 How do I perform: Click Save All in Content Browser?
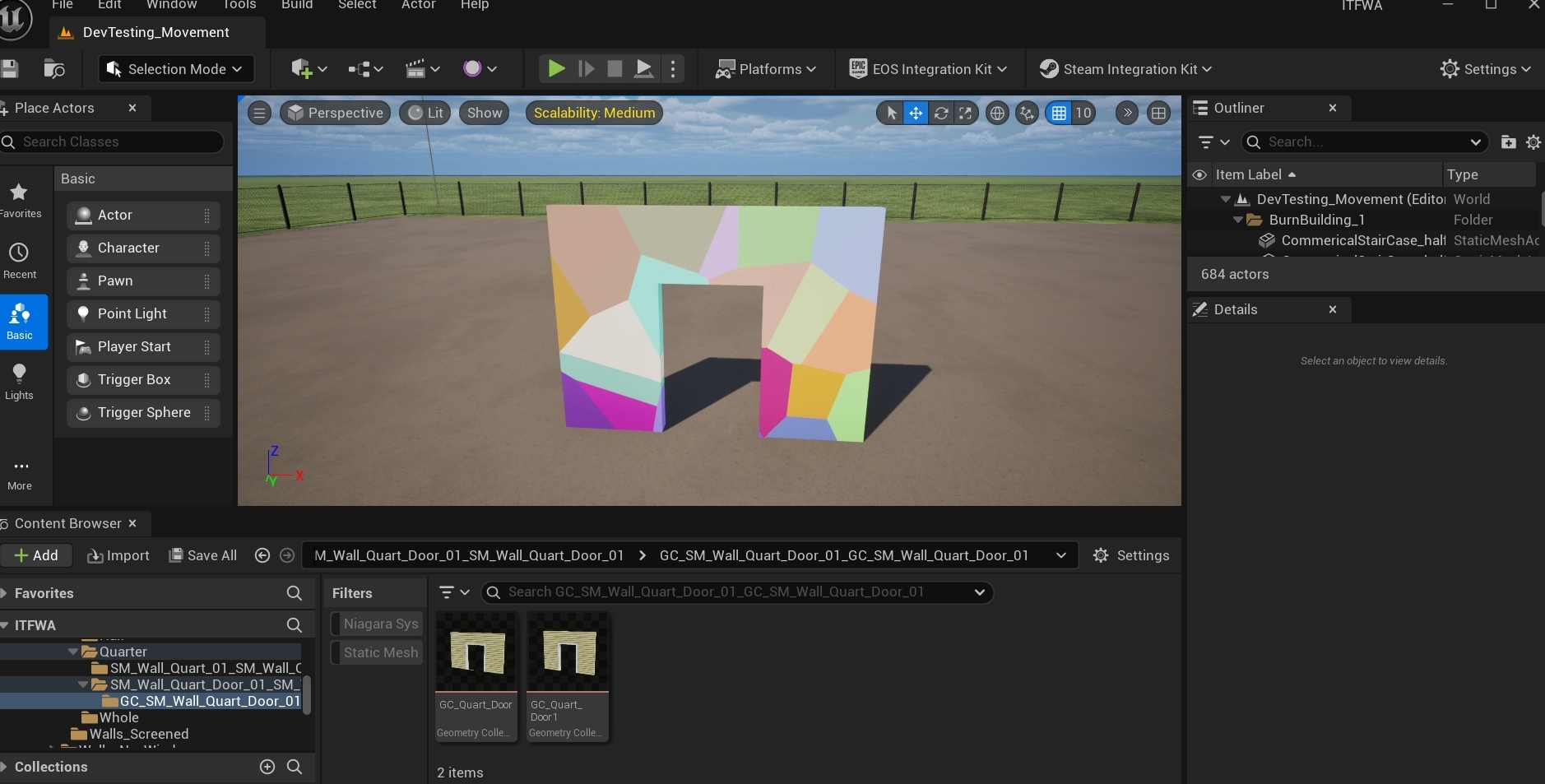point(203,555)
